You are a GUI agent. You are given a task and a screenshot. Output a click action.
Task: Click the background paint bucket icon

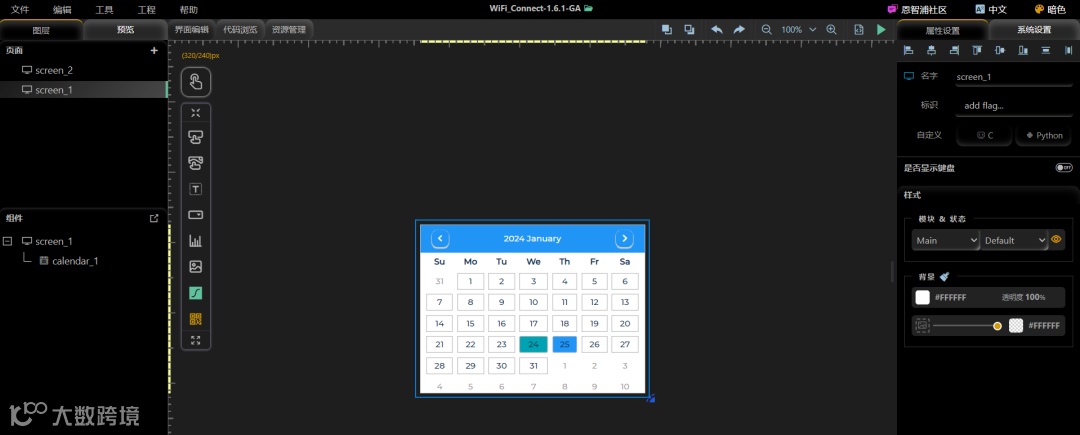pos(944,276)
